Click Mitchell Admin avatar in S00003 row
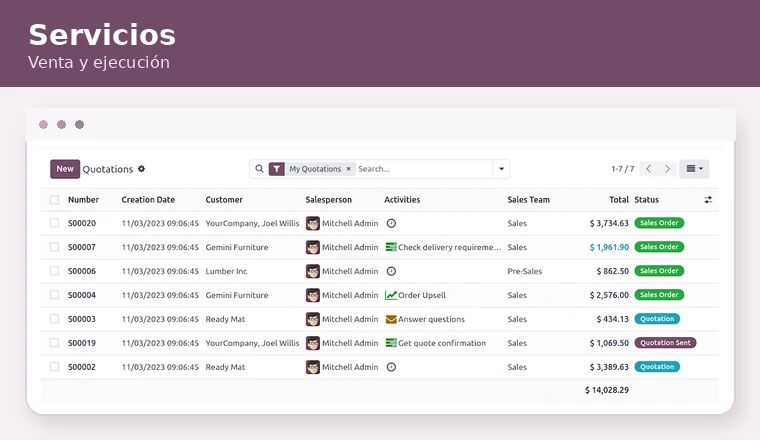Viewport: 760px width, 440px height. click(313, 319)
